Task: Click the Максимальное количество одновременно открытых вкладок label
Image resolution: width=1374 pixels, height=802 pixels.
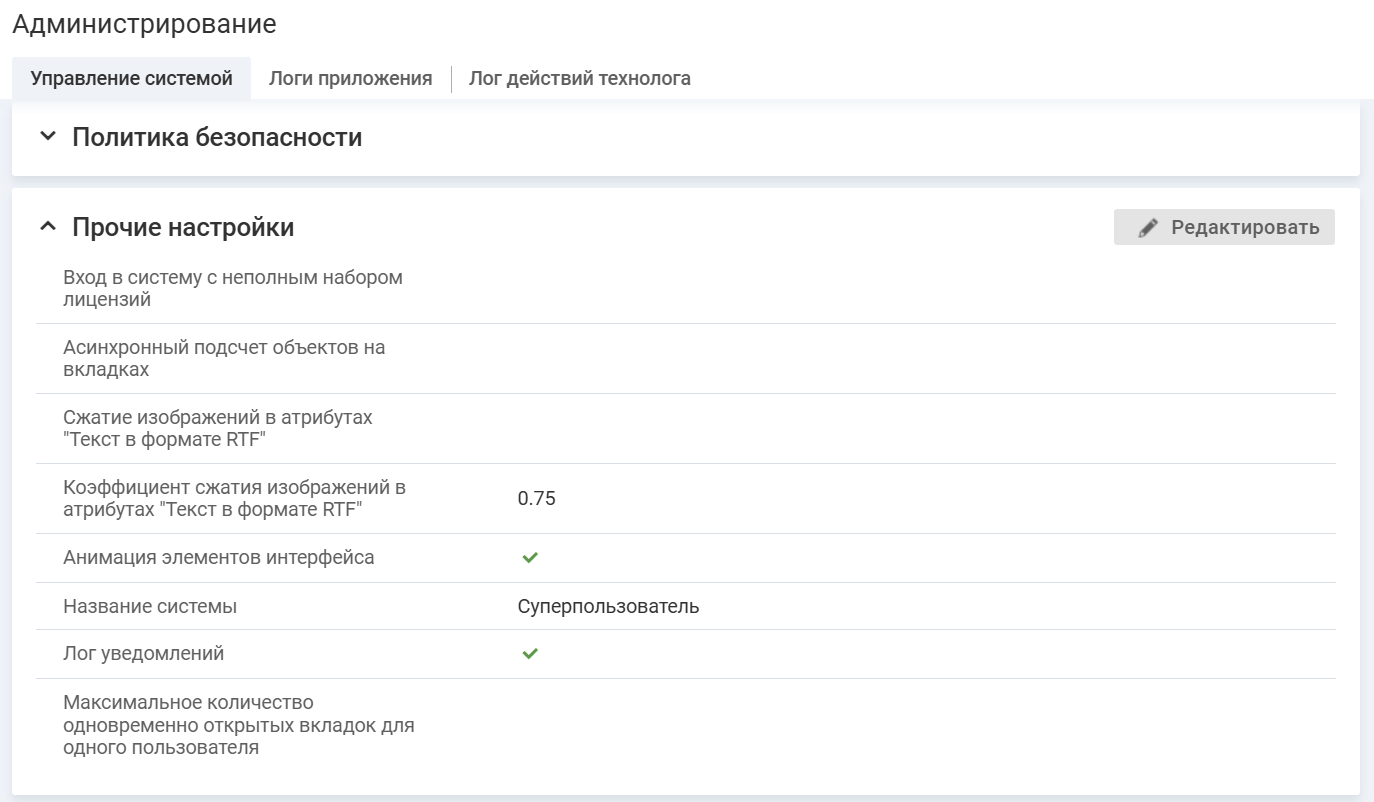Action: tap(238, 725)
